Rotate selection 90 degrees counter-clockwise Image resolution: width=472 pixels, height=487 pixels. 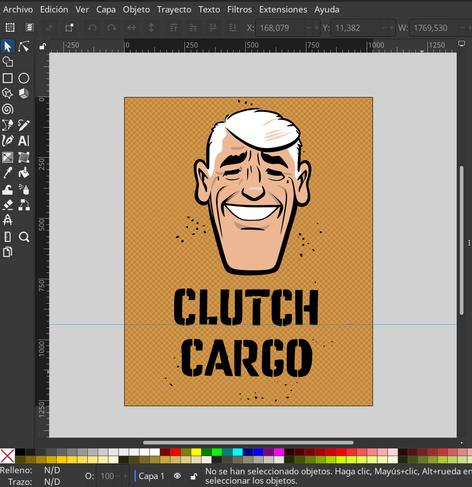(92, 28)
